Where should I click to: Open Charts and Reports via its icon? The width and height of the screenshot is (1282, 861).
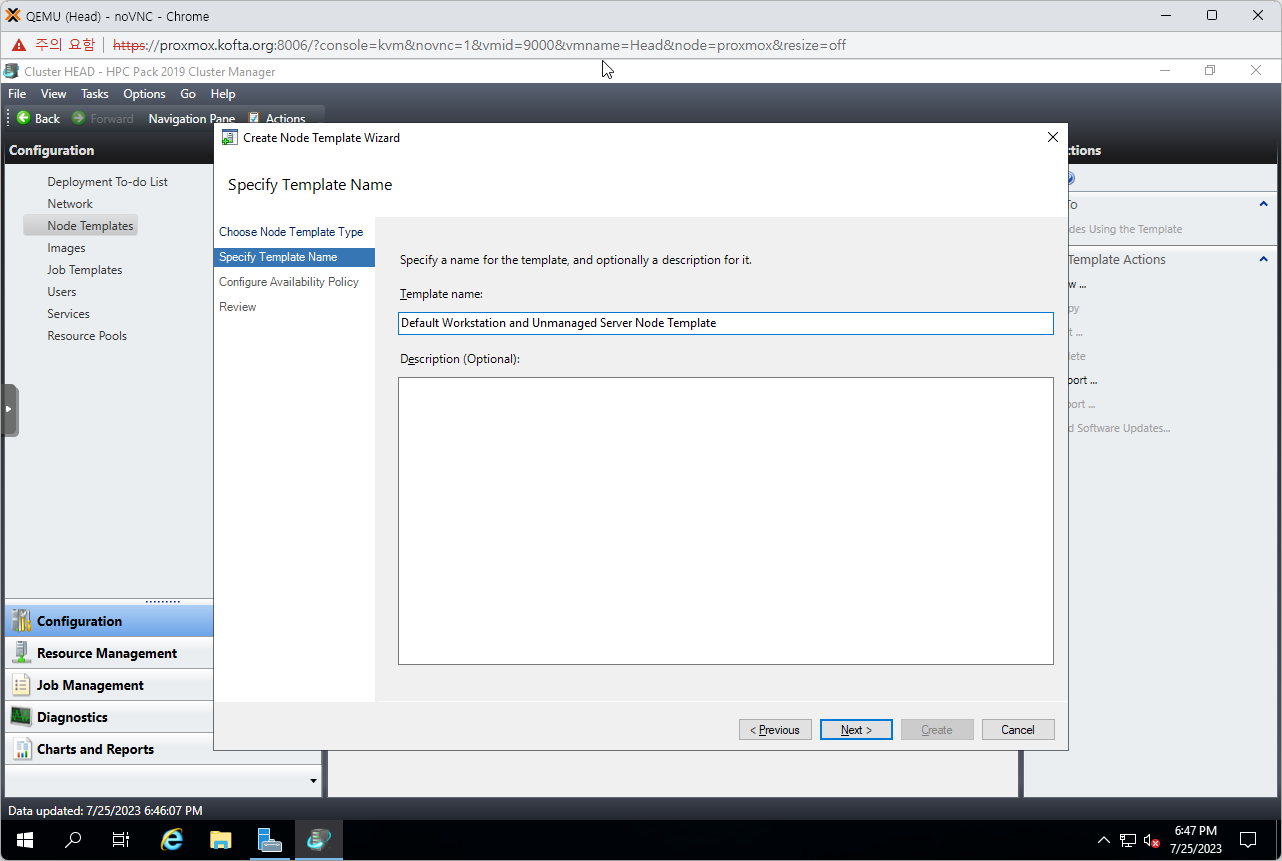[x=20, y=749]
